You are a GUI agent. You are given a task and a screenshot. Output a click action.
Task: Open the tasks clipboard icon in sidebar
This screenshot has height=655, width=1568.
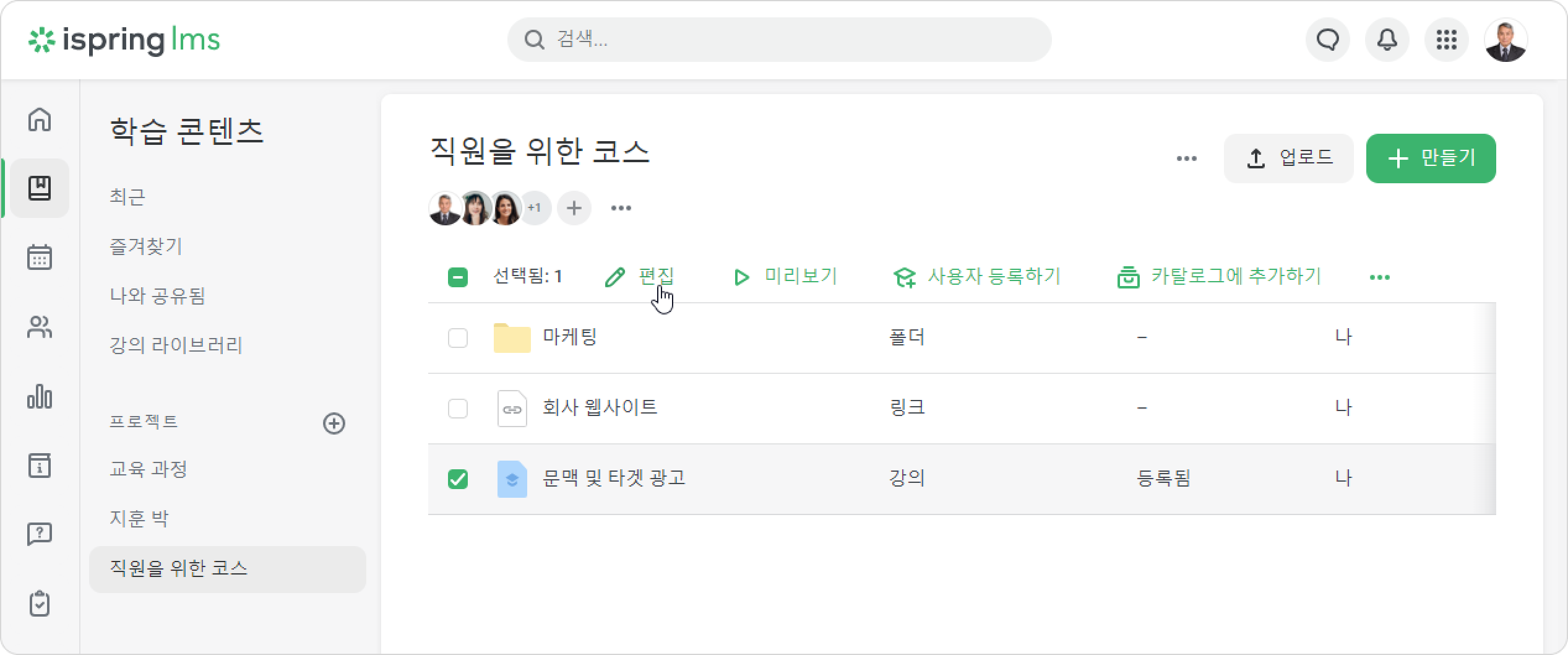coord(40,604)
